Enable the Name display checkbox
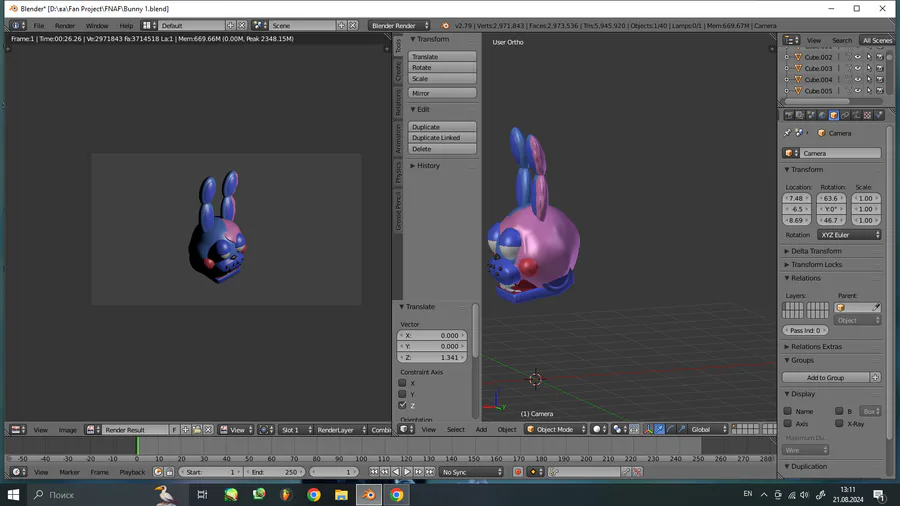Viewport: 900px width, 506px height. [788, 411]
